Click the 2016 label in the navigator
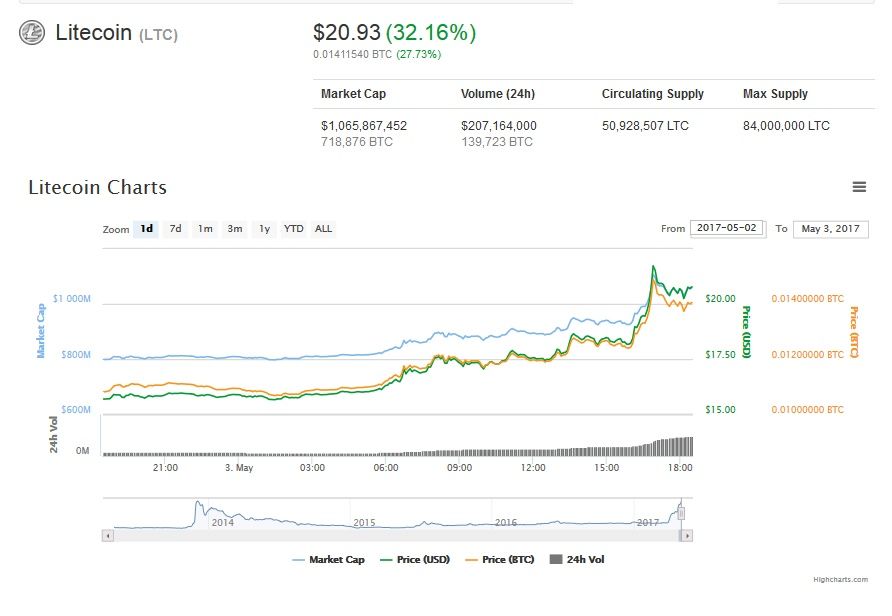The height and width of the screenshot is (616, 892). click(506, 523)
